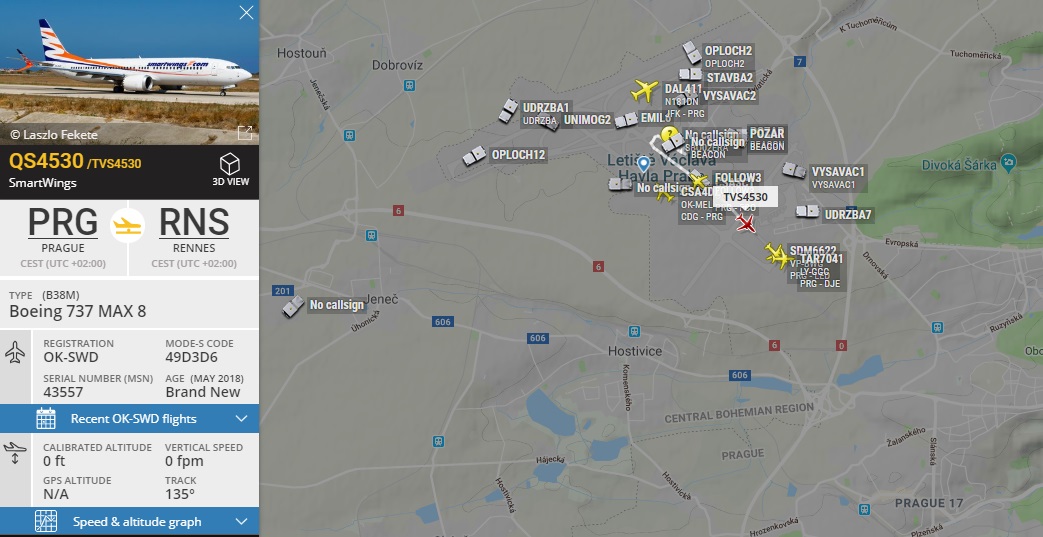Click the UDRZBA7 vehicle icon
The width and height of the screenshot is (1043, 537).
808,212
